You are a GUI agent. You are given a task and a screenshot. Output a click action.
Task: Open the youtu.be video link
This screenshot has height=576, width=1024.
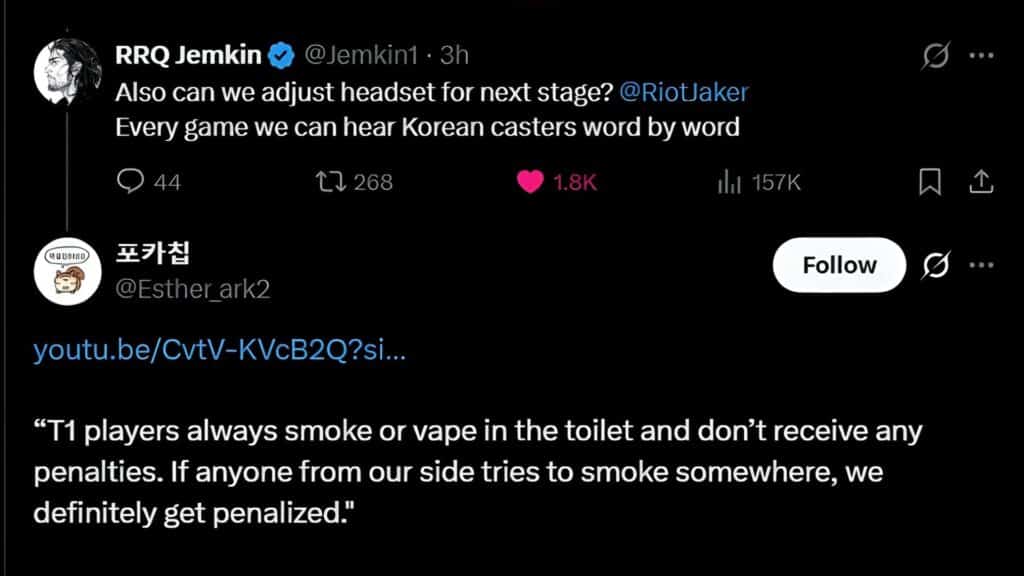[219, 350]
